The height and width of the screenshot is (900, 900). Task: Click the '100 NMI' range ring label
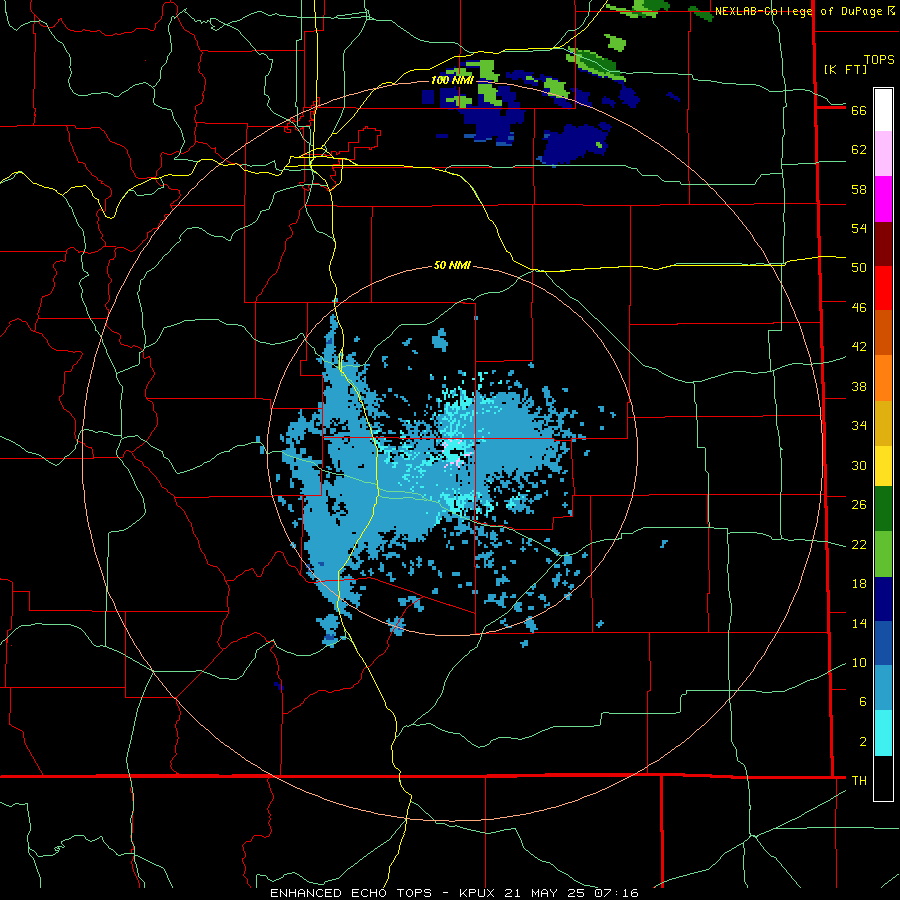pos(452,80)
